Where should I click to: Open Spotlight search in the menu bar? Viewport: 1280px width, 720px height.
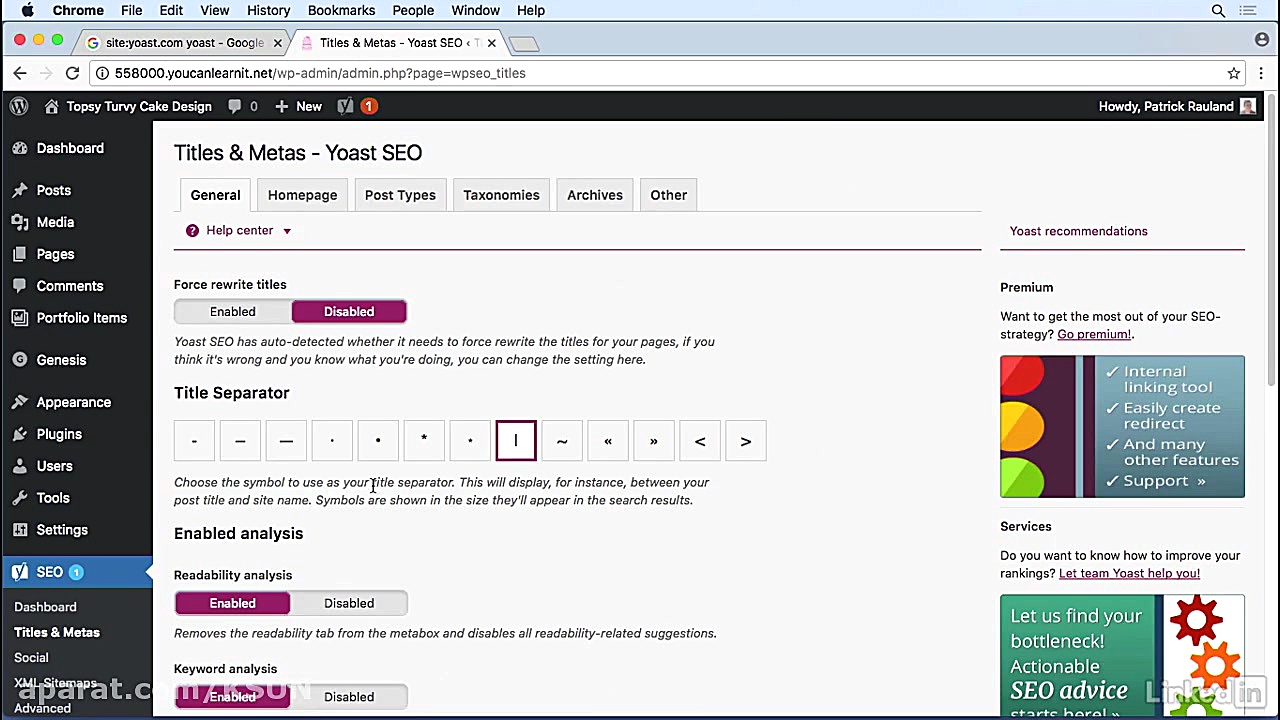pyautogui.click(x=1218, y=11)
